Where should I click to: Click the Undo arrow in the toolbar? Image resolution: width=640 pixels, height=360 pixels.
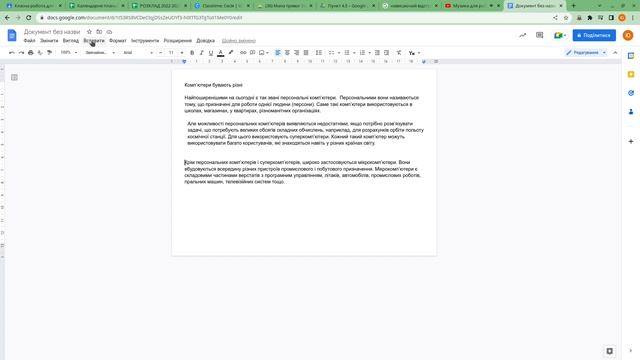tap(11, 53)
